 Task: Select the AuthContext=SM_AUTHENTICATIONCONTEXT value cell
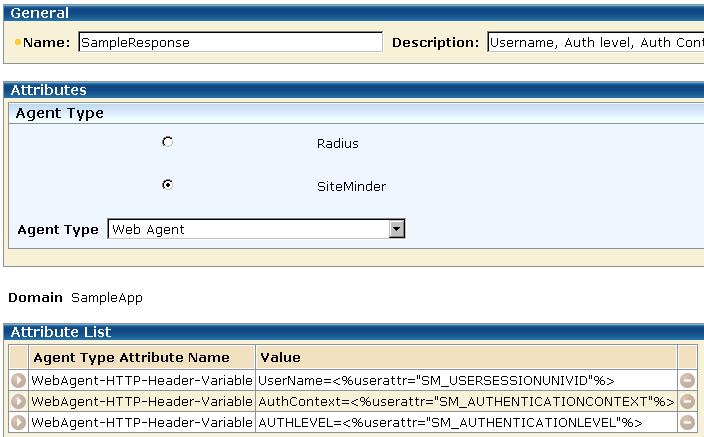click(466, 401)
